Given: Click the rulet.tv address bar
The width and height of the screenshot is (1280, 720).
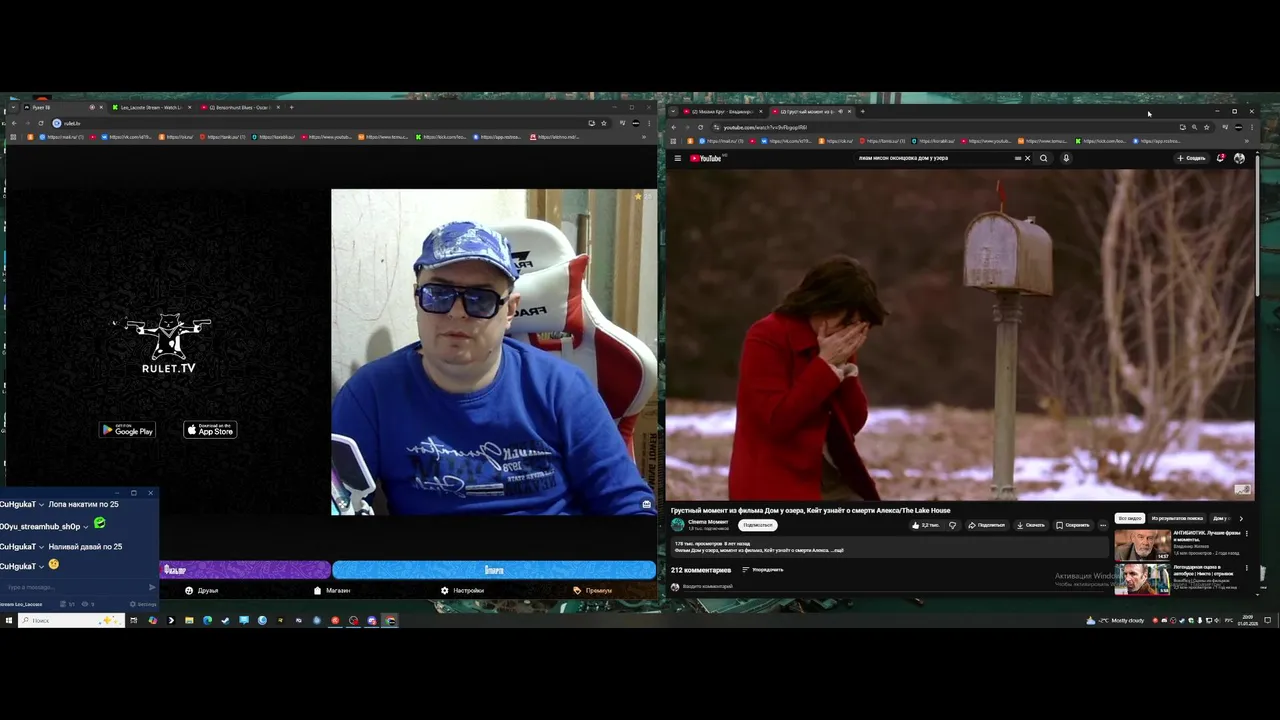Looking at the screenshot, I should point(320,123).
